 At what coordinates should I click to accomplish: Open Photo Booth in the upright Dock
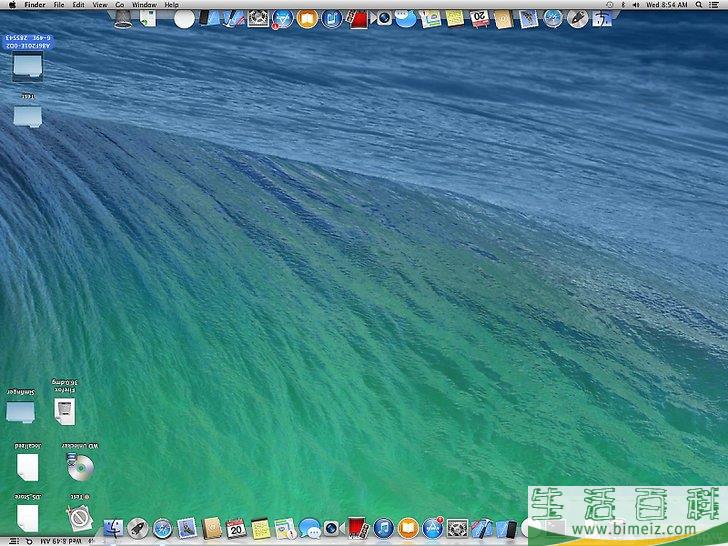click(358, 528)
